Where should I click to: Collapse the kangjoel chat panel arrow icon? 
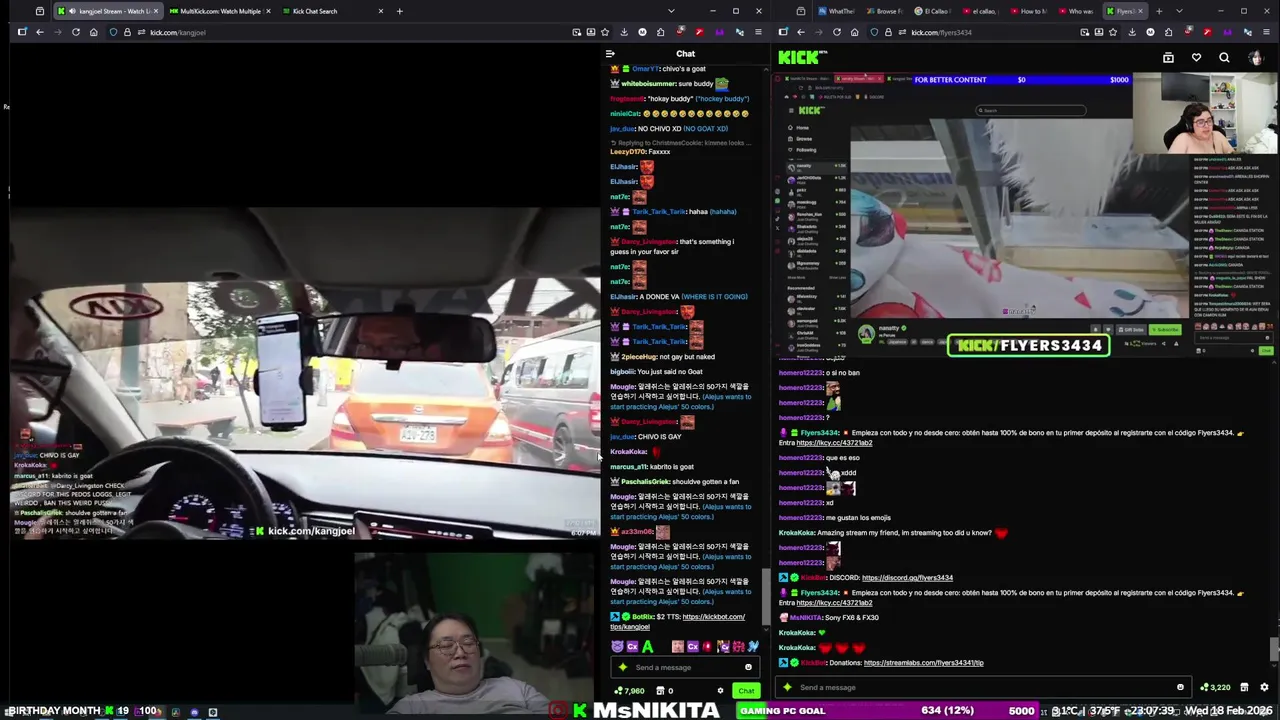(x=610, y=54)
